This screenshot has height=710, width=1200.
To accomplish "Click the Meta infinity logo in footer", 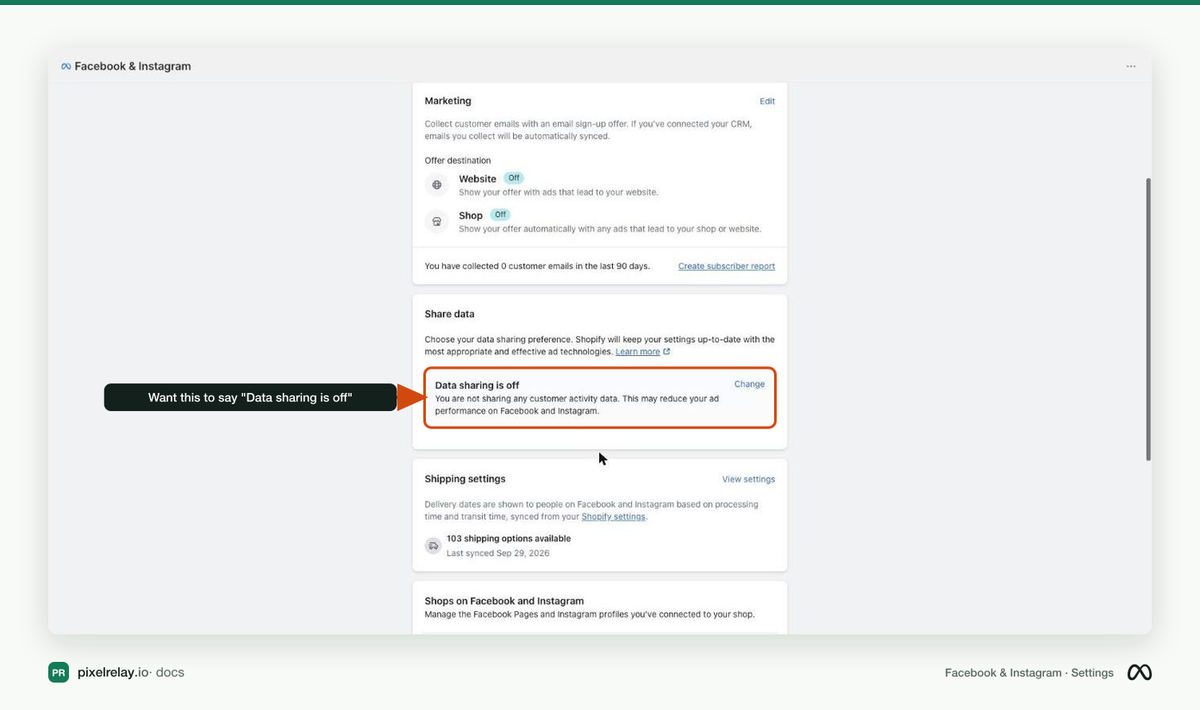I will 1140,673.
